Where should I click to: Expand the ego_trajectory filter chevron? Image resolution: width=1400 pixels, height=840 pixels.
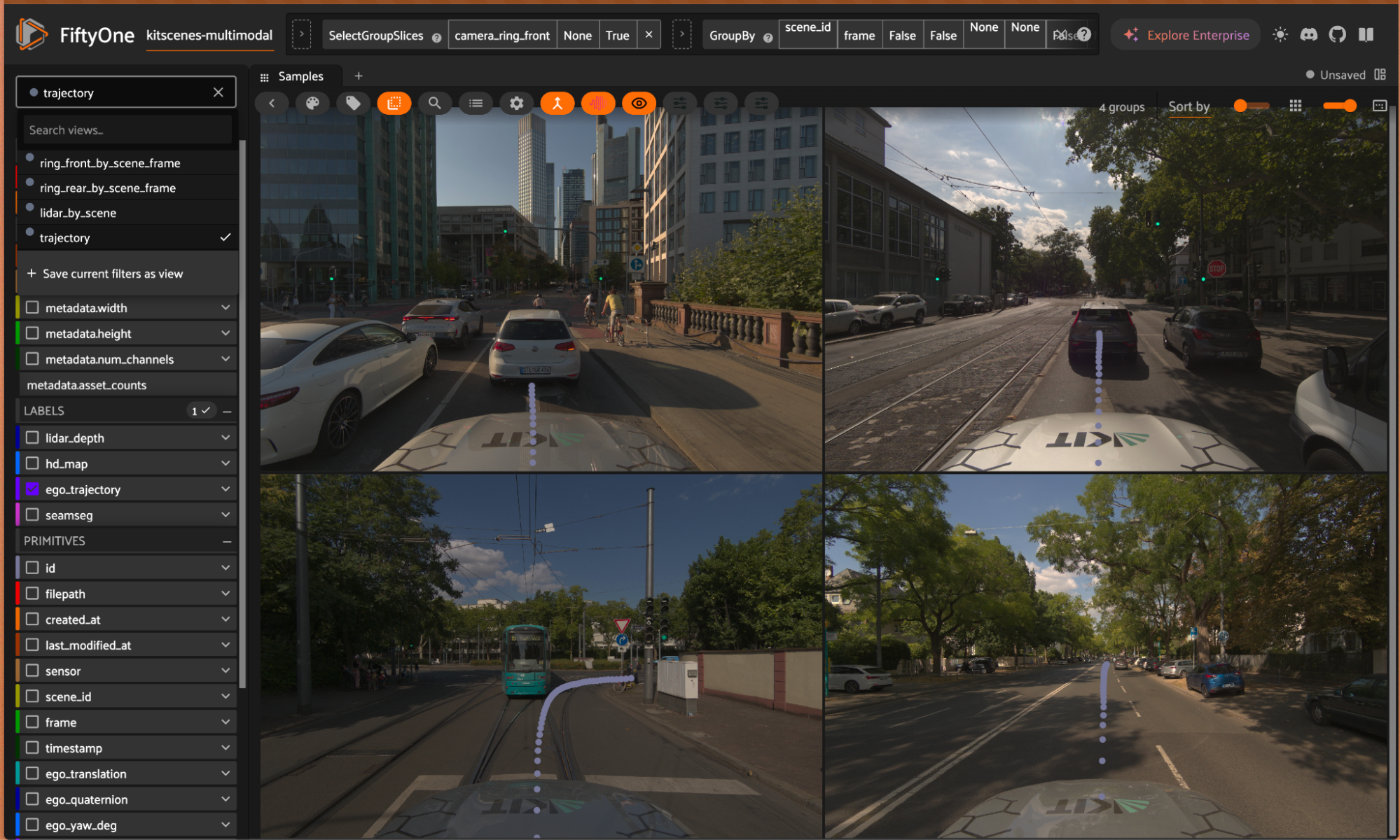pyautogui.click(x=226, y=489)
